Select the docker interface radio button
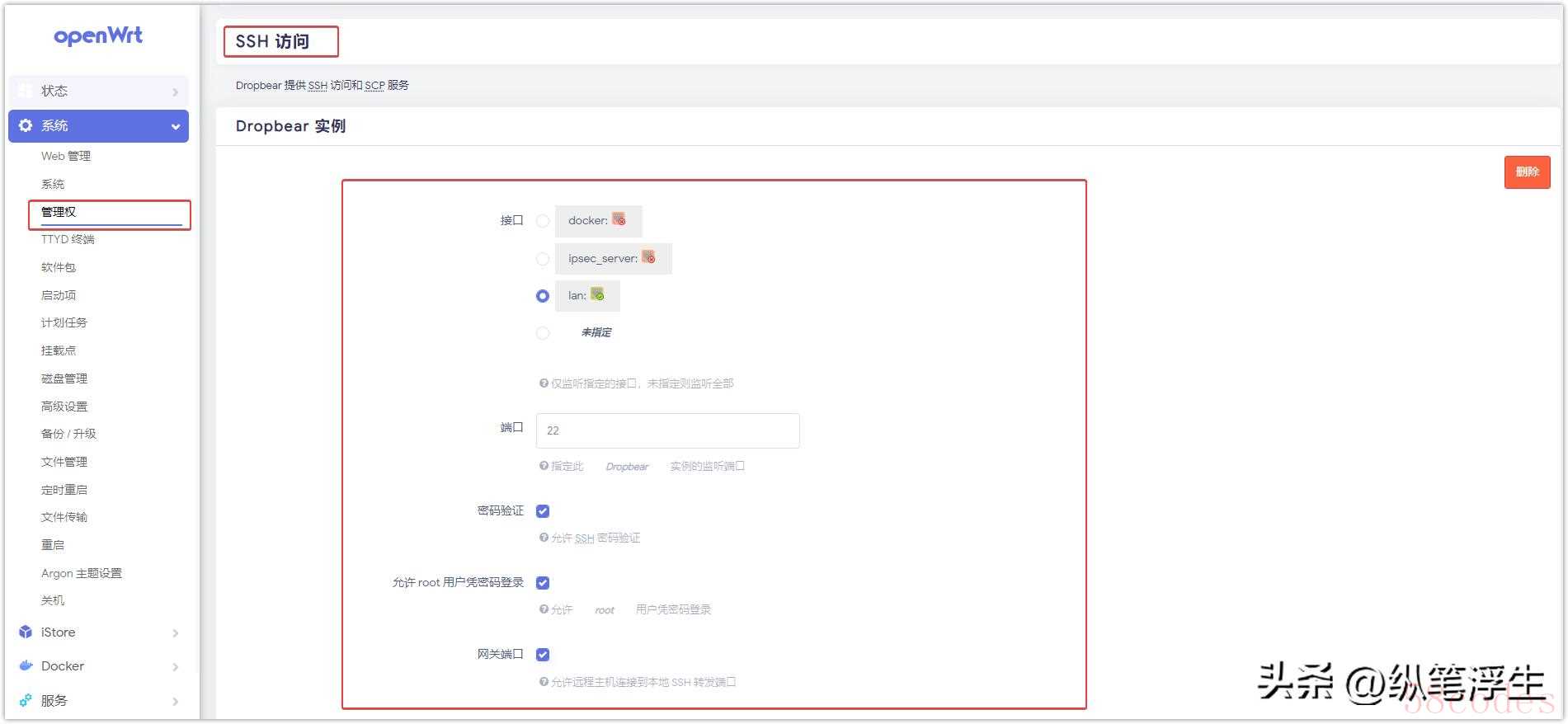The image size is (1568, 724). (543, 221)
